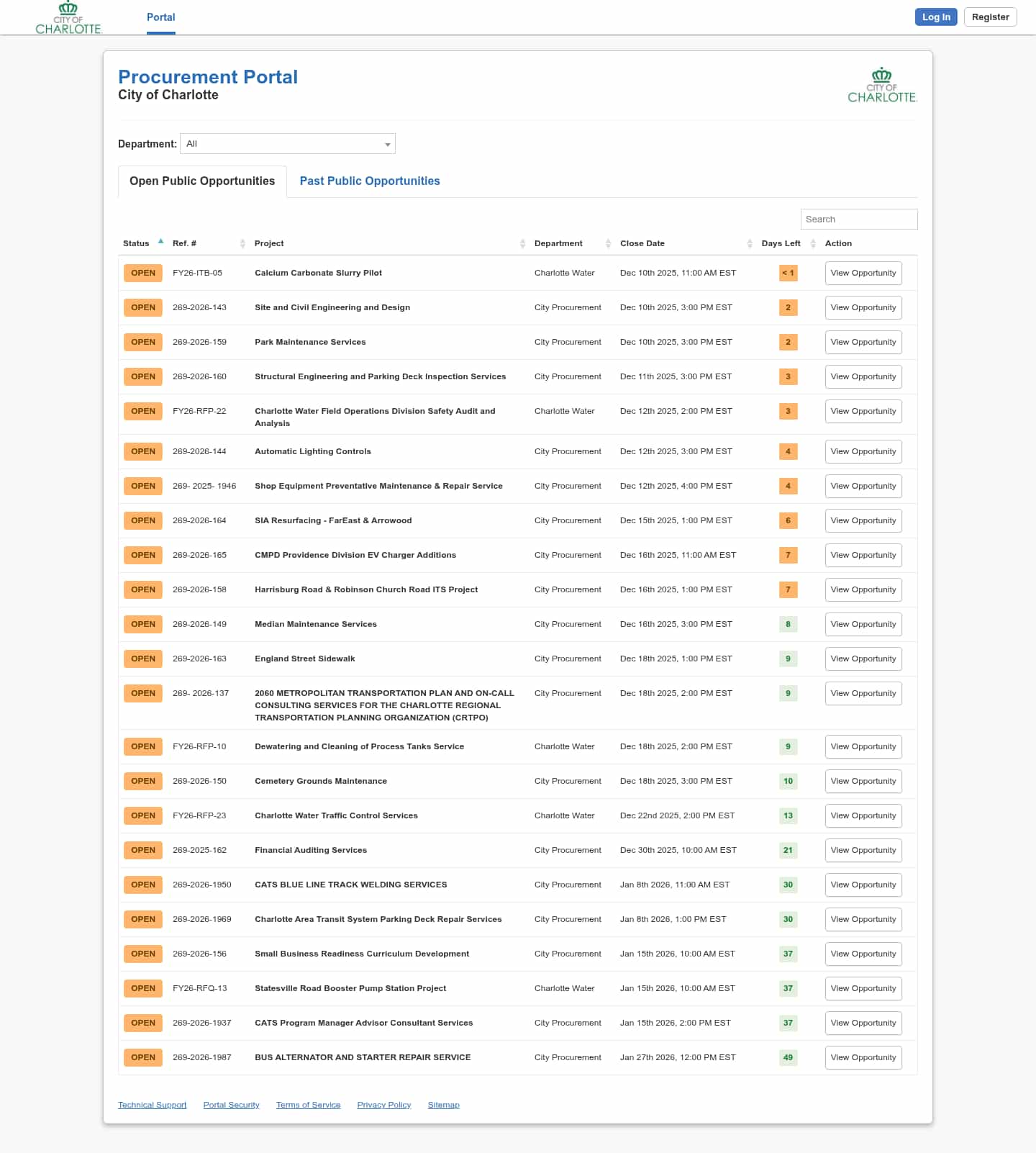Sort table by Ref. # column
The image size is (1036, 1153).
coord(209,243)
